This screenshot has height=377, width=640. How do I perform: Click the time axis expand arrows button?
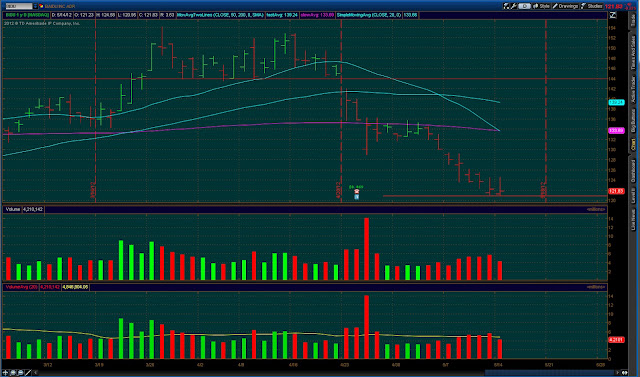(x=624, y=373)
